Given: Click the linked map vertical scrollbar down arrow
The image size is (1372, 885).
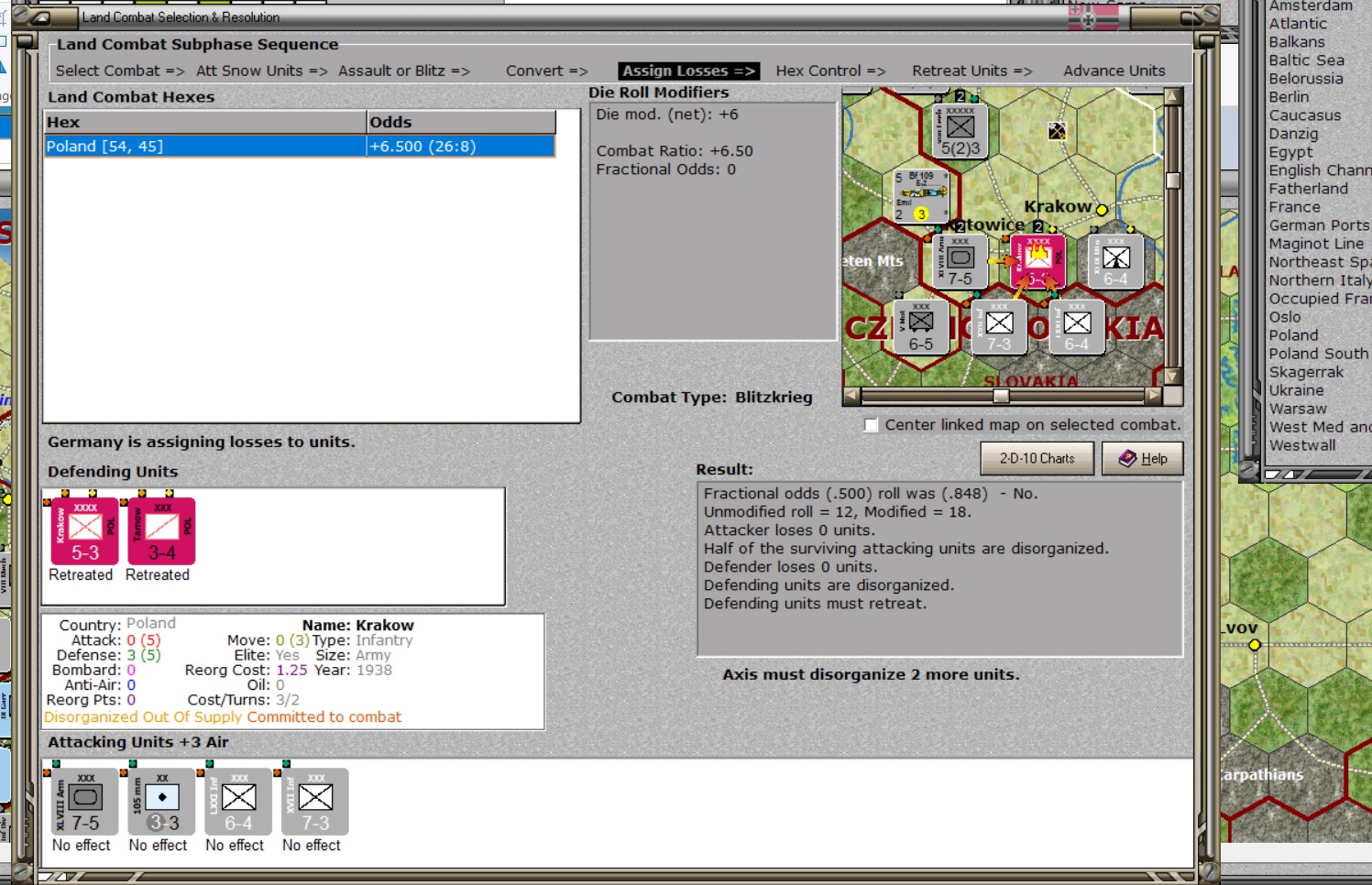Looking at the screenshot, I should (1172, 377).
